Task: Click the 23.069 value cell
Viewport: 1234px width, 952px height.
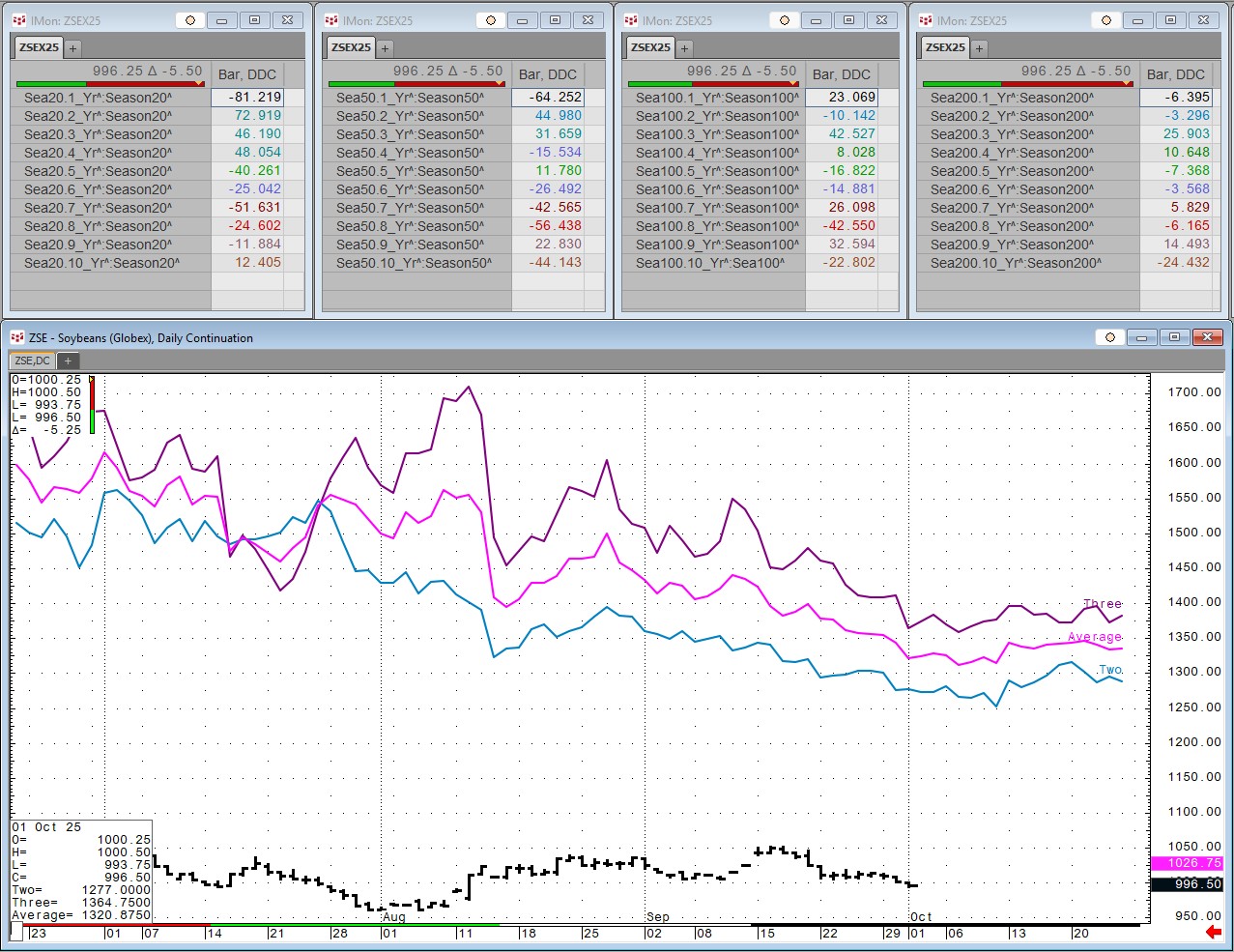Action: point(842,98)
